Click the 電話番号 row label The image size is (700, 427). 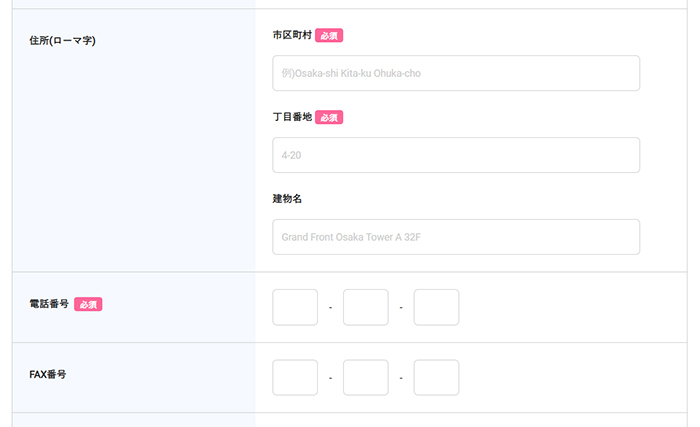coord(49,304)
